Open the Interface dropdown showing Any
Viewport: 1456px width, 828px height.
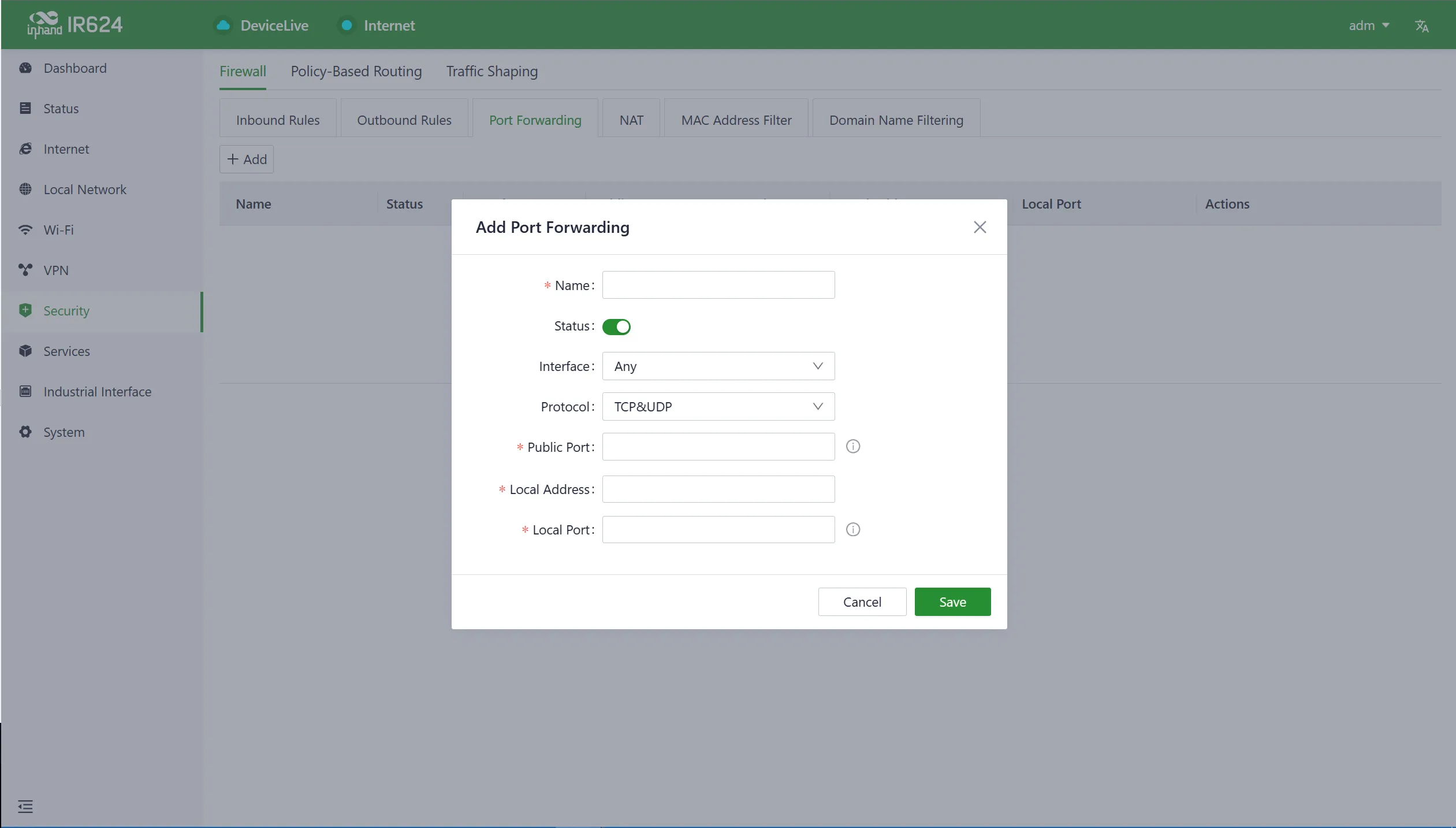tap(718, 366)
